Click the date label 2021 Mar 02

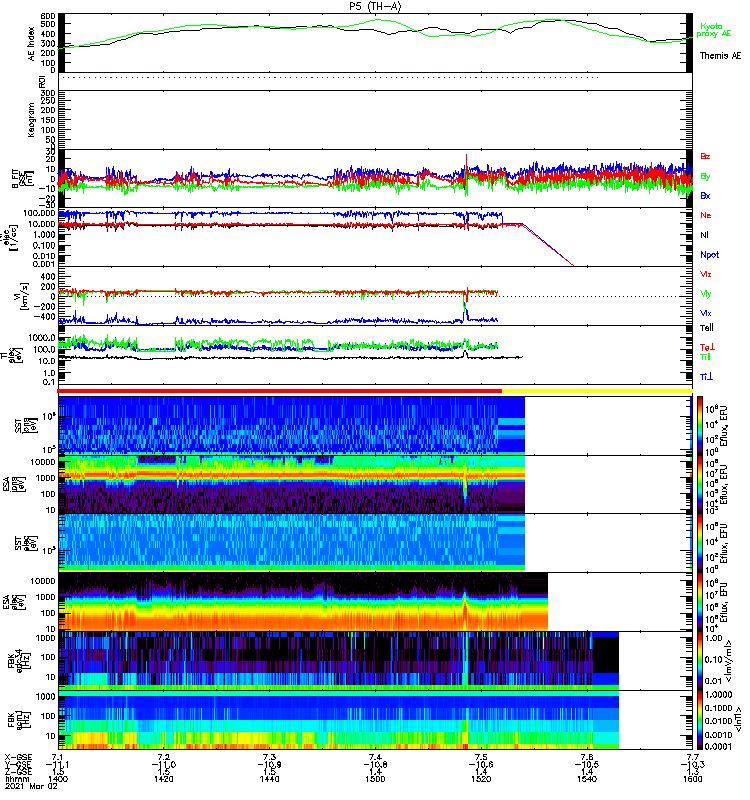click(x=31, y=786)
